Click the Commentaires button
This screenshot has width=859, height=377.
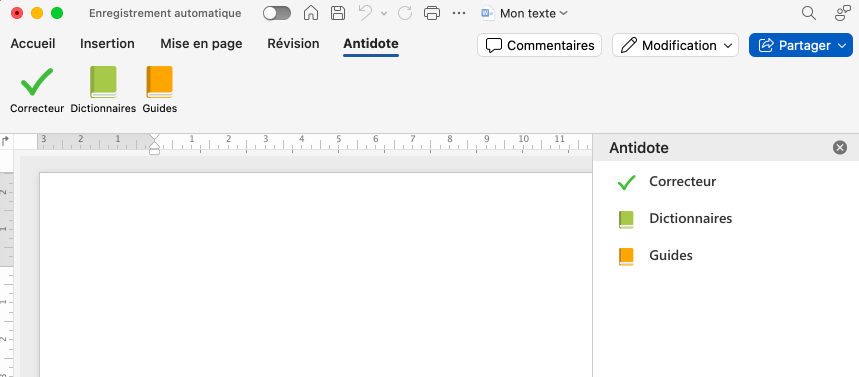[540, 45]
